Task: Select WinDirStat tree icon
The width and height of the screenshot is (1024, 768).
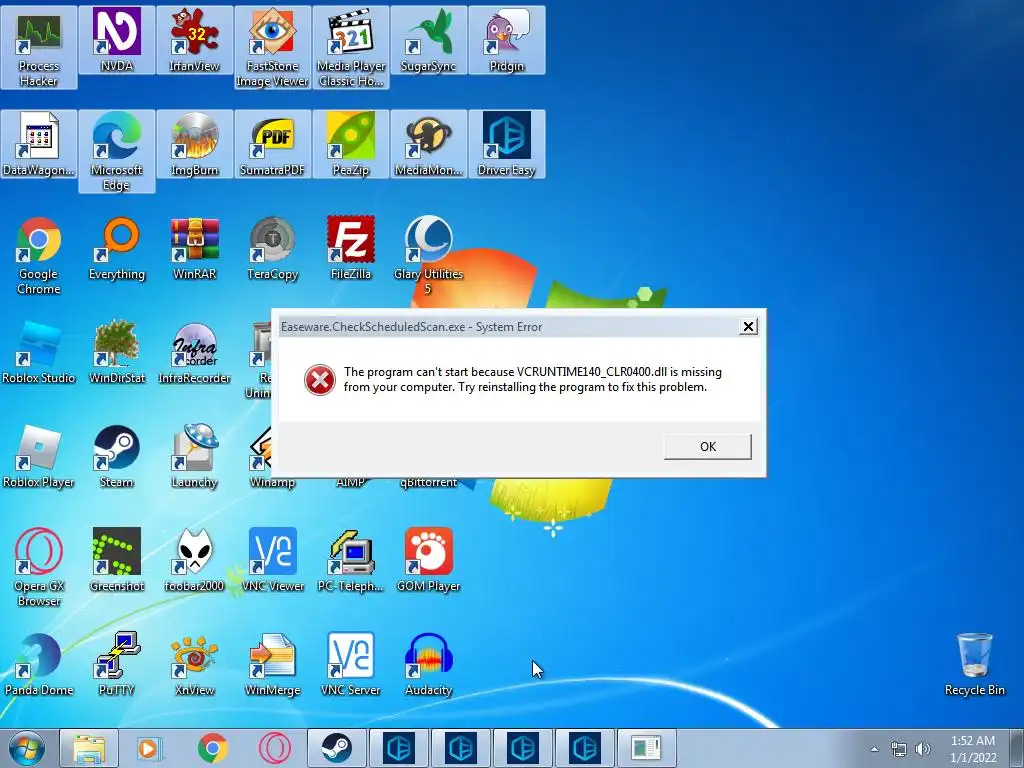Action: (116, 352)
